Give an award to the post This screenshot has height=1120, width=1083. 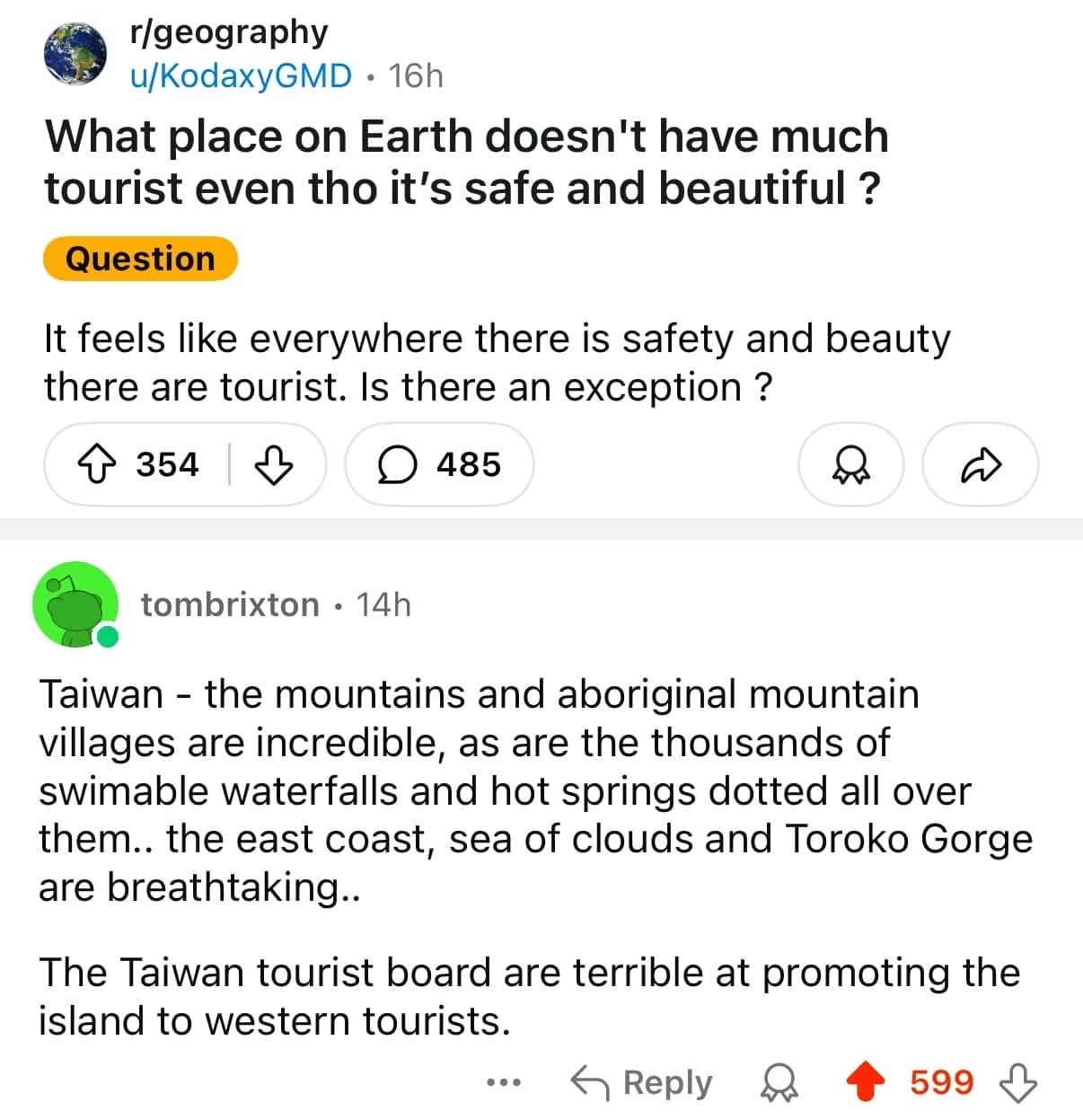[x=850, y=465]
